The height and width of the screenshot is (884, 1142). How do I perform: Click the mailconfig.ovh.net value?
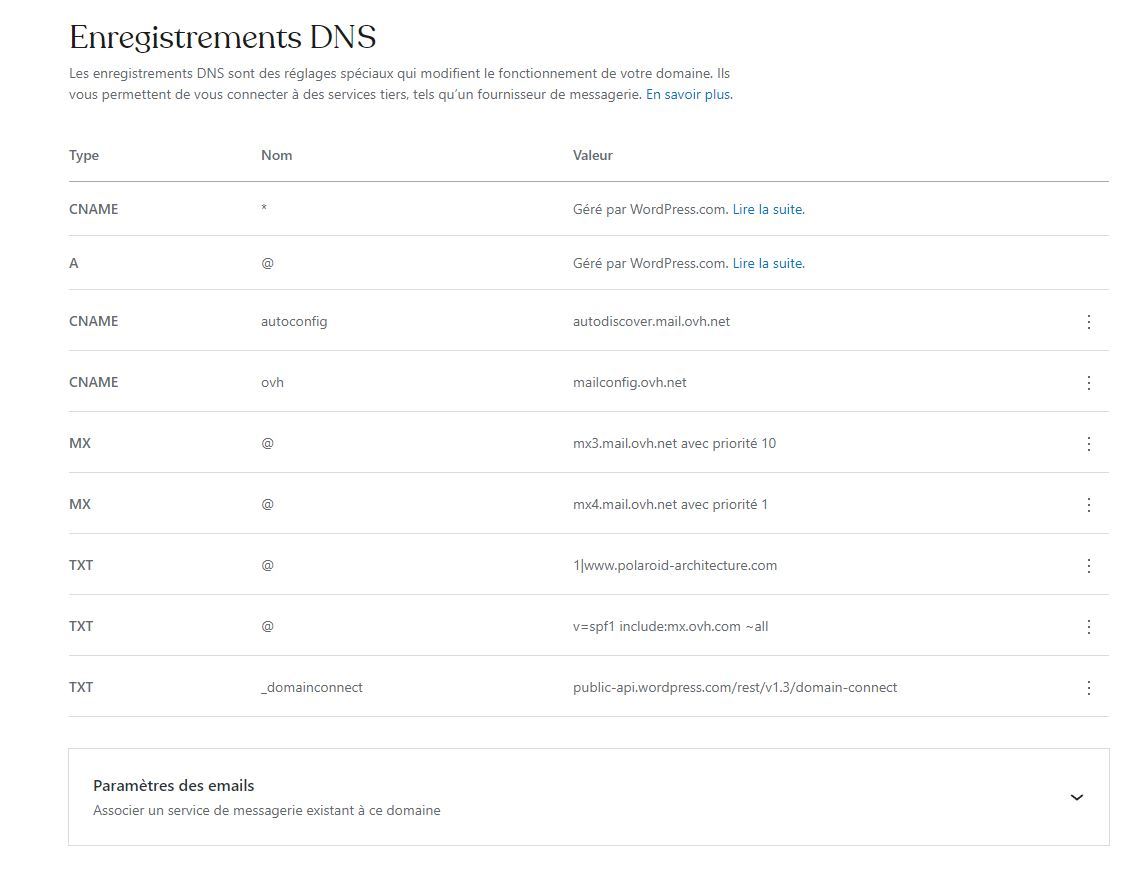point(629,382)
